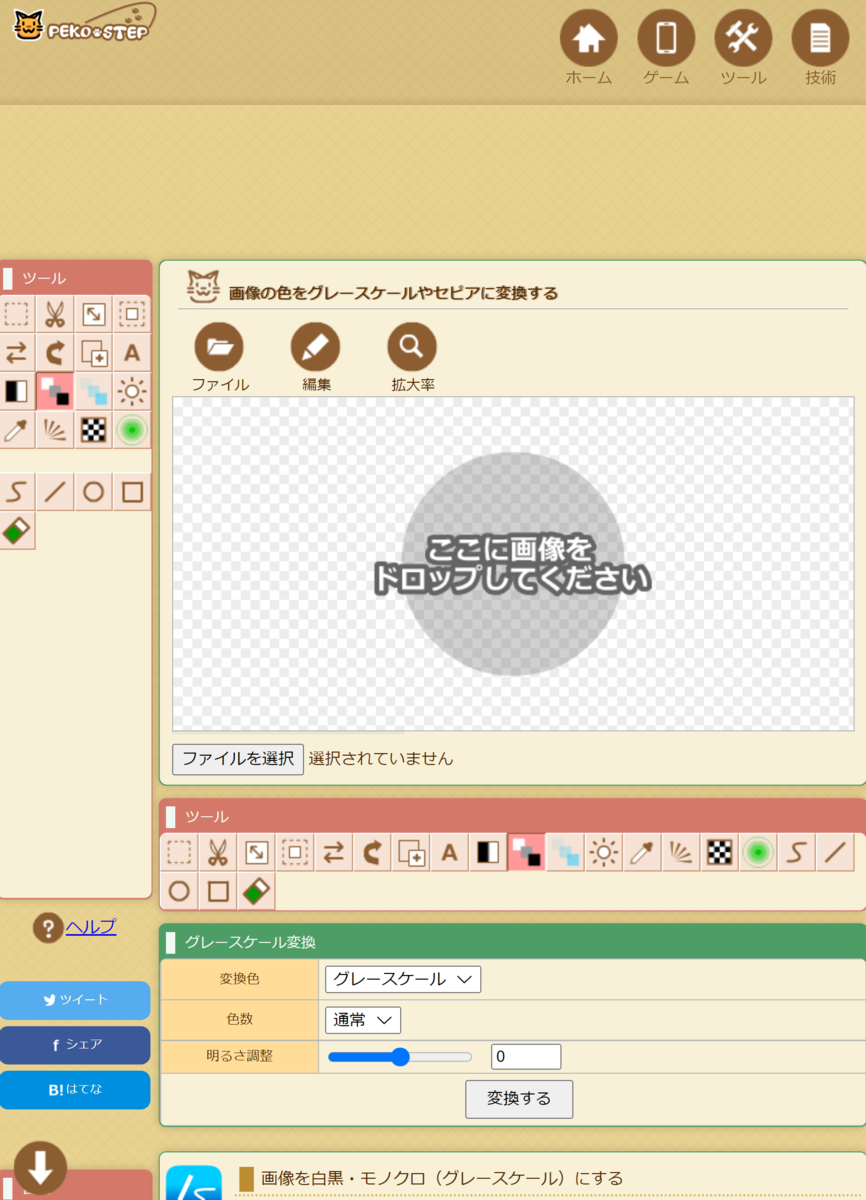Go to ホーム home page
Screen dimensions: 866x1200
pos(589,48)
